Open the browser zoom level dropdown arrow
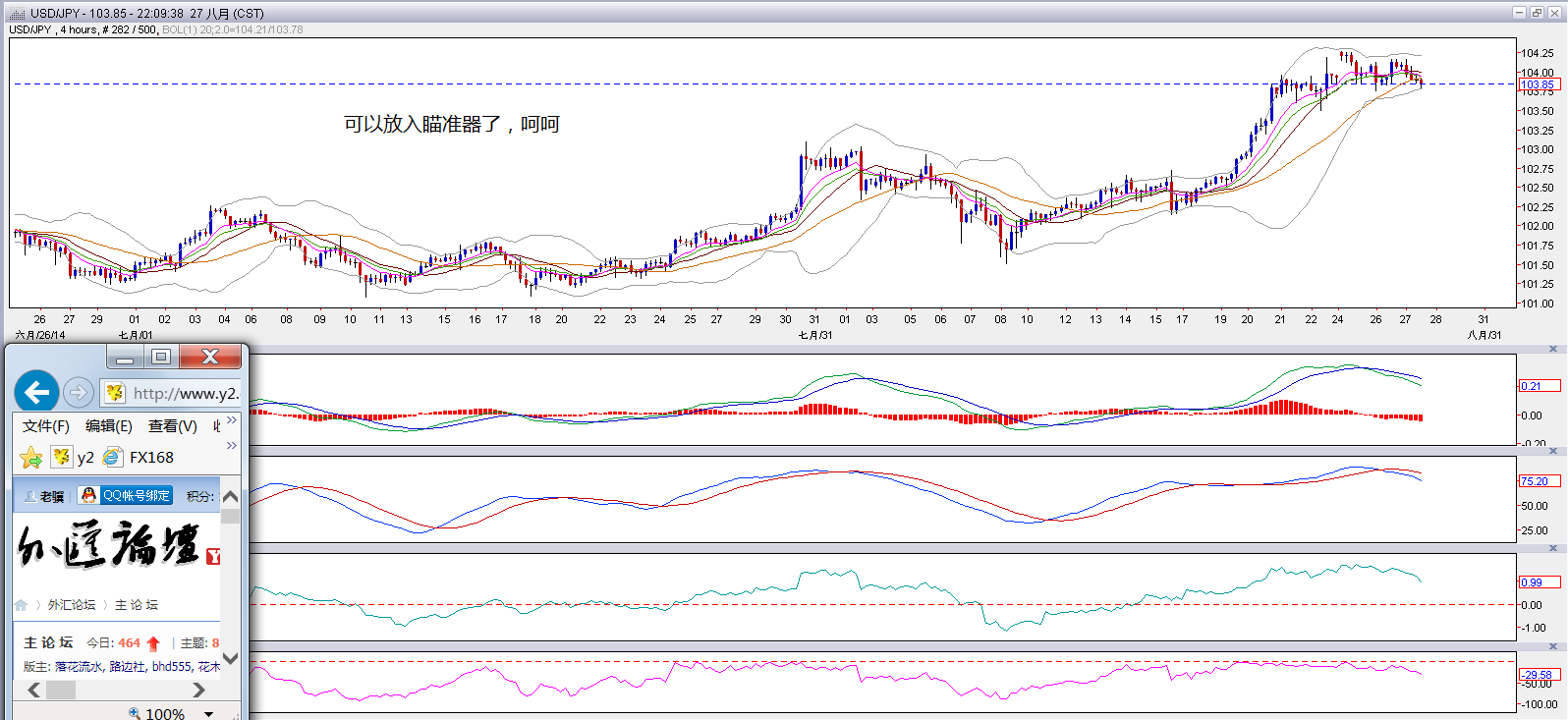 pos(208,714)
